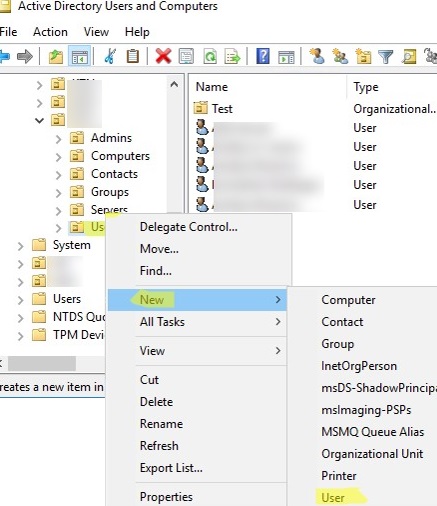
Task: Click the Refresh toolbar icon
Action: point(210,56)
